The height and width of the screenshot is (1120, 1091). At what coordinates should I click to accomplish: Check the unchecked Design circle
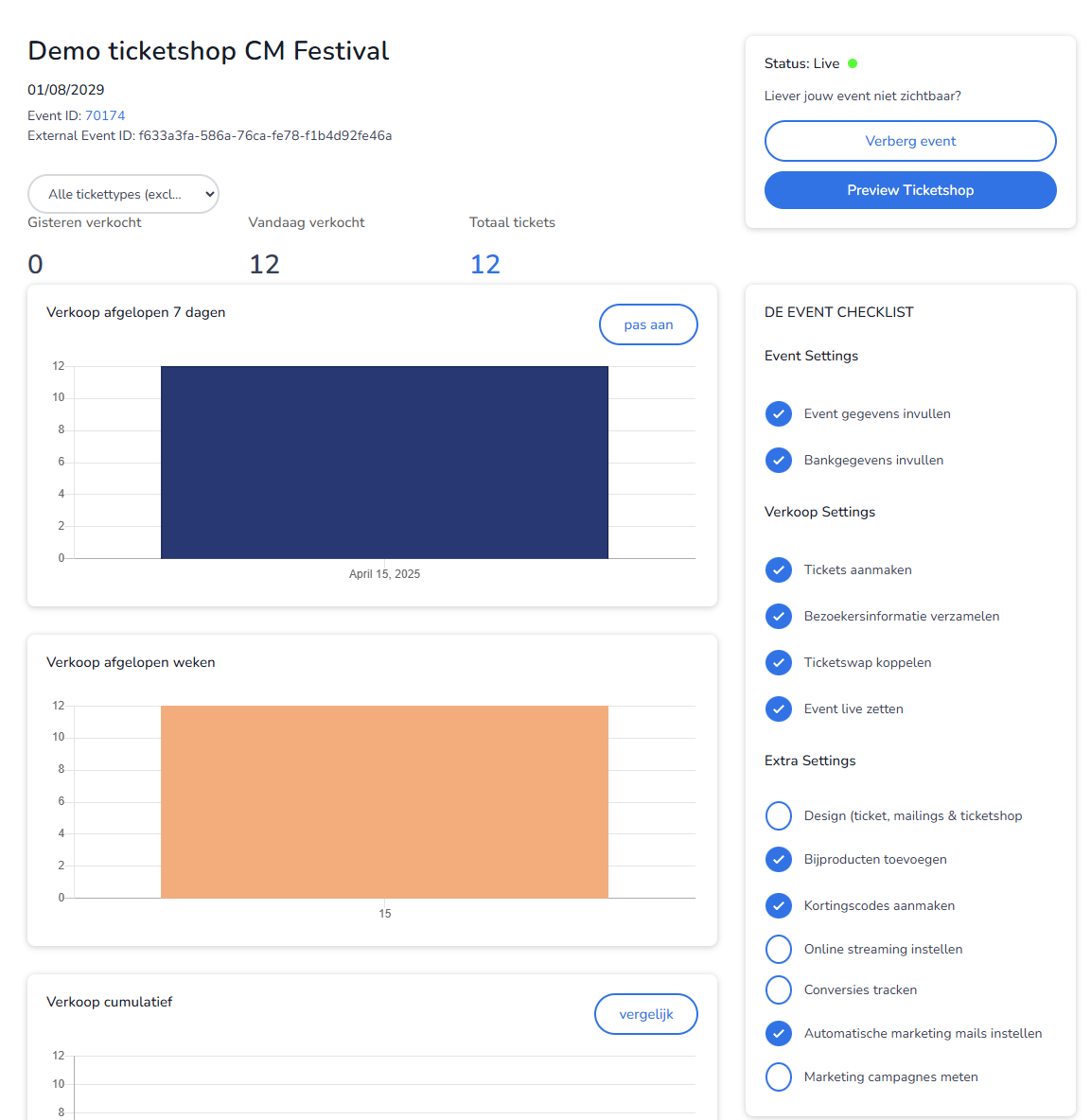779,815
